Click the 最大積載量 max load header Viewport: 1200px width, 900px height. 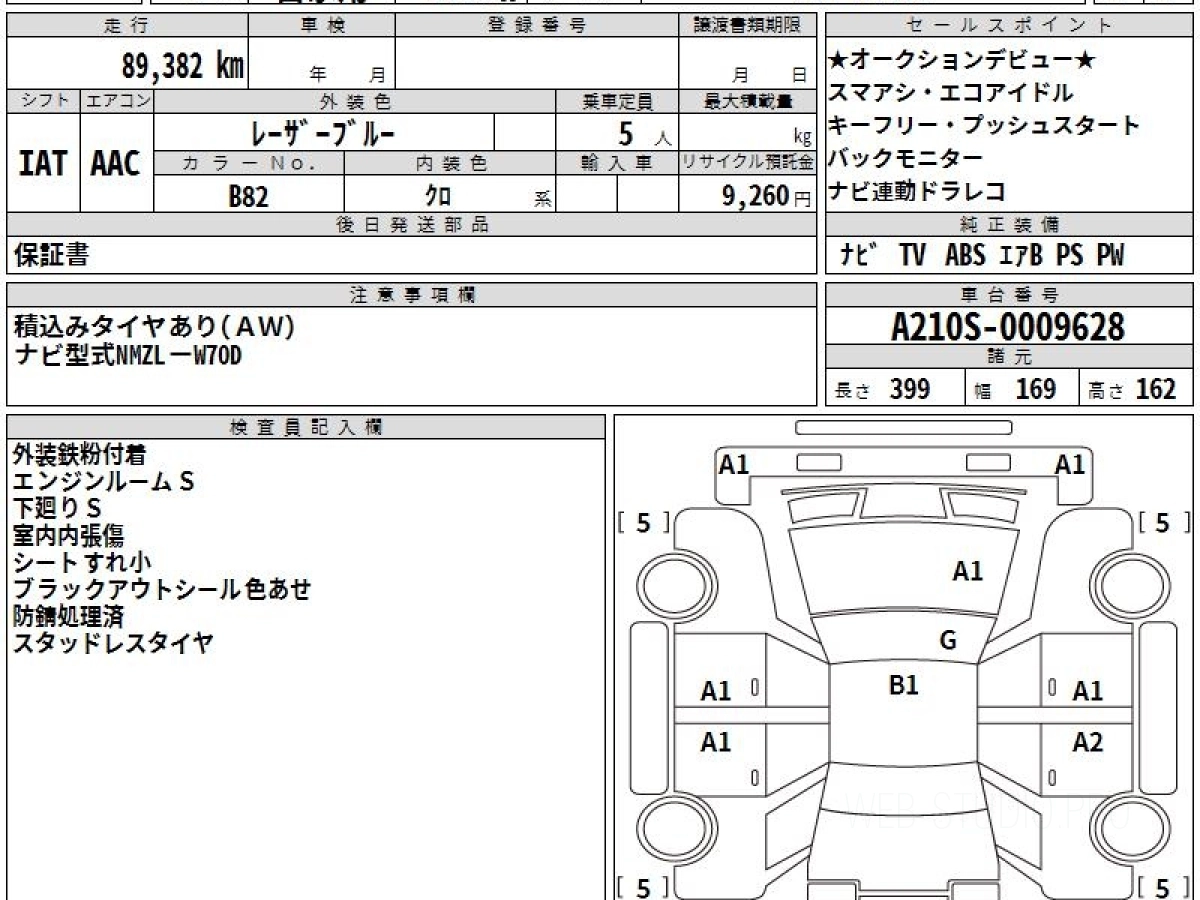748,101
